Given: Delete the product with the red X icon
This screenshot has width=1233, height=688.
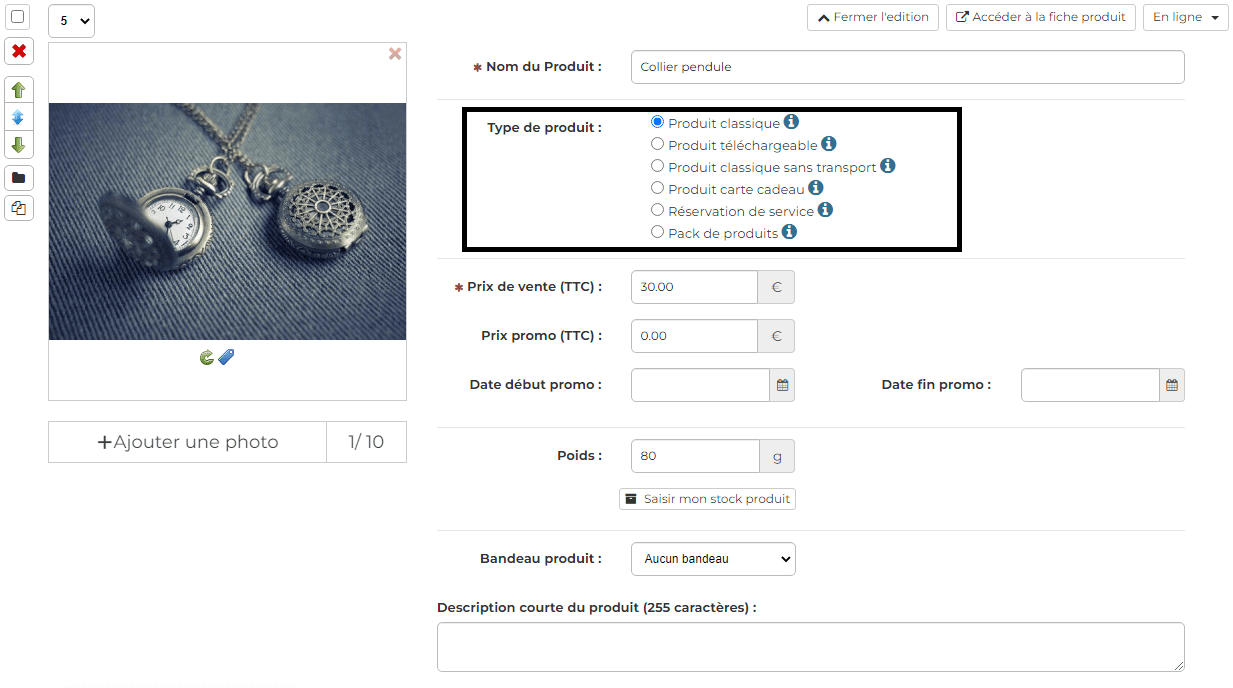Looking at the screenshot, I should (x=18, y=50).
